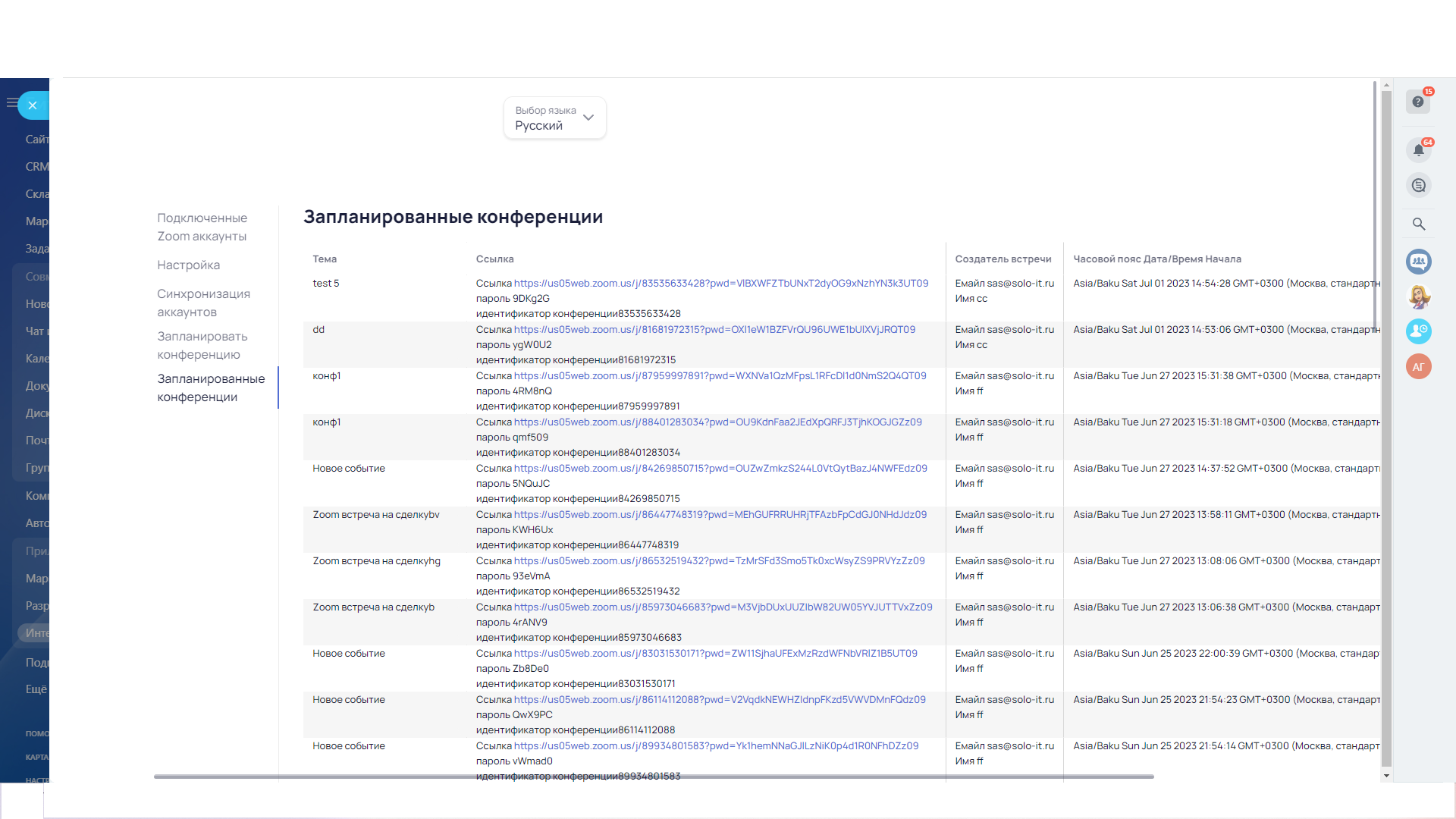Screen dimensions: 1456x819
Task: Go to Настройка menu item
Action: coord(188,265)
